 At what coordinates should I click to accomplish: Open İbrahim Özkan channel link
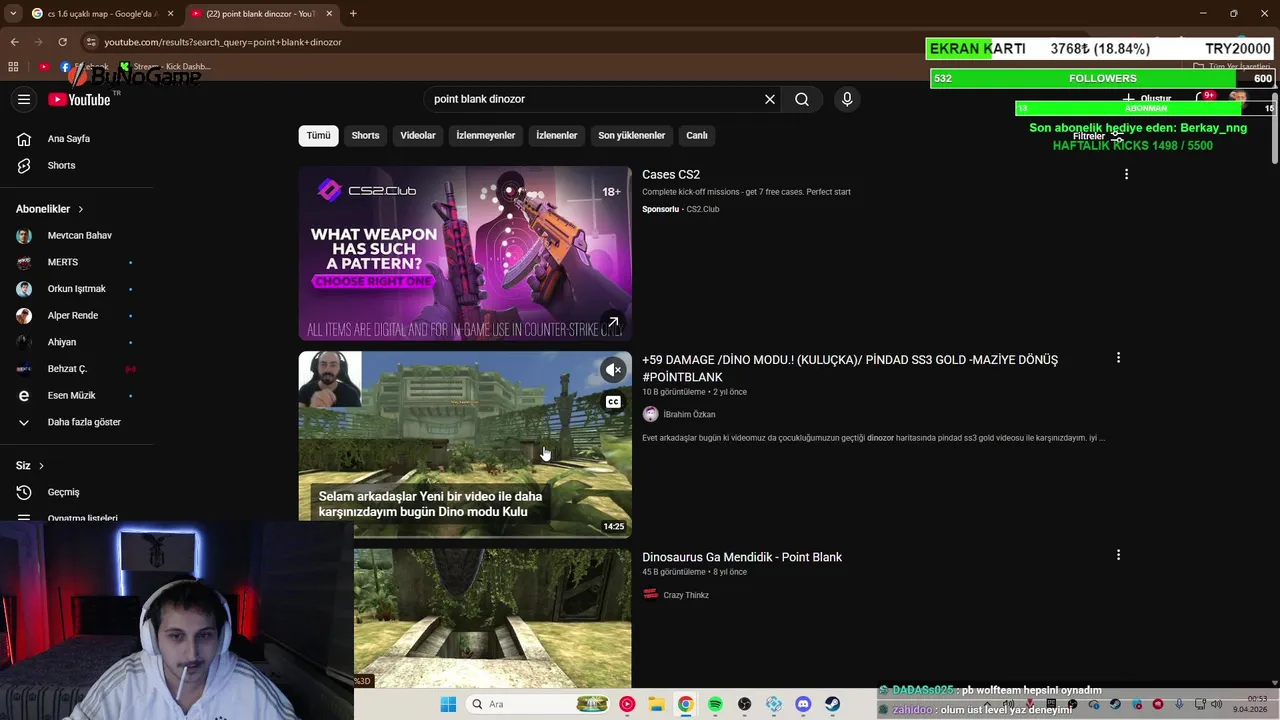click(x=689, y=414)
